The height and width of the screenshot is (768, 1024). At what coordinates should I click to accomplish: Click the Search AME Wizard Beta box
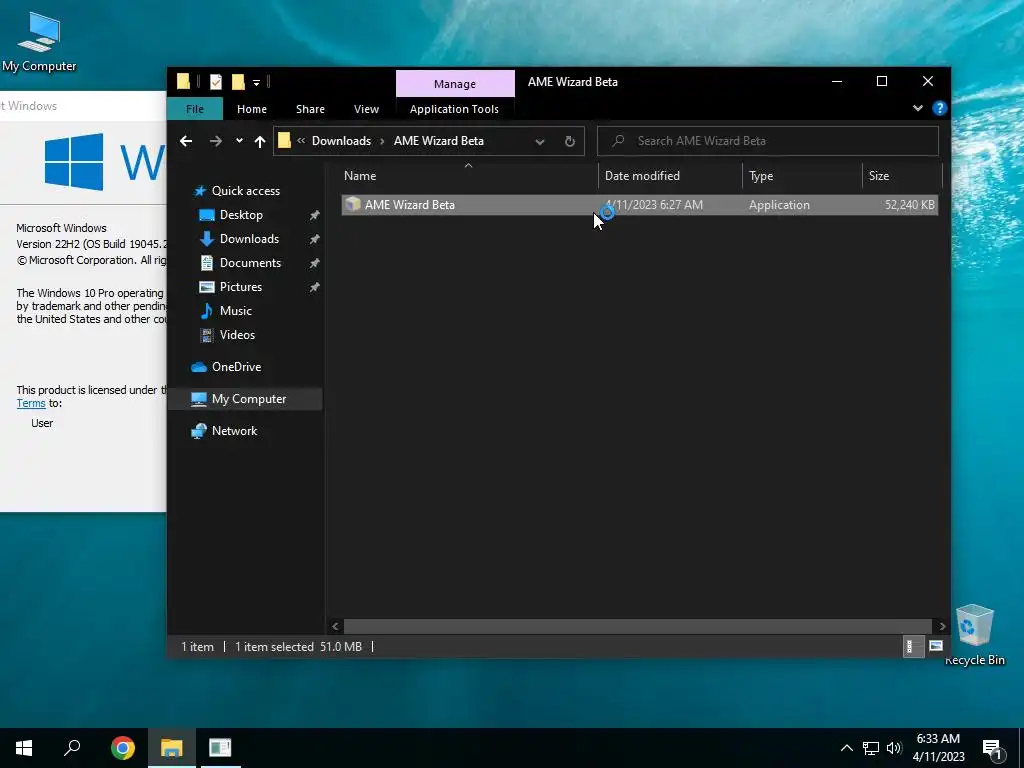coord(768,141)
